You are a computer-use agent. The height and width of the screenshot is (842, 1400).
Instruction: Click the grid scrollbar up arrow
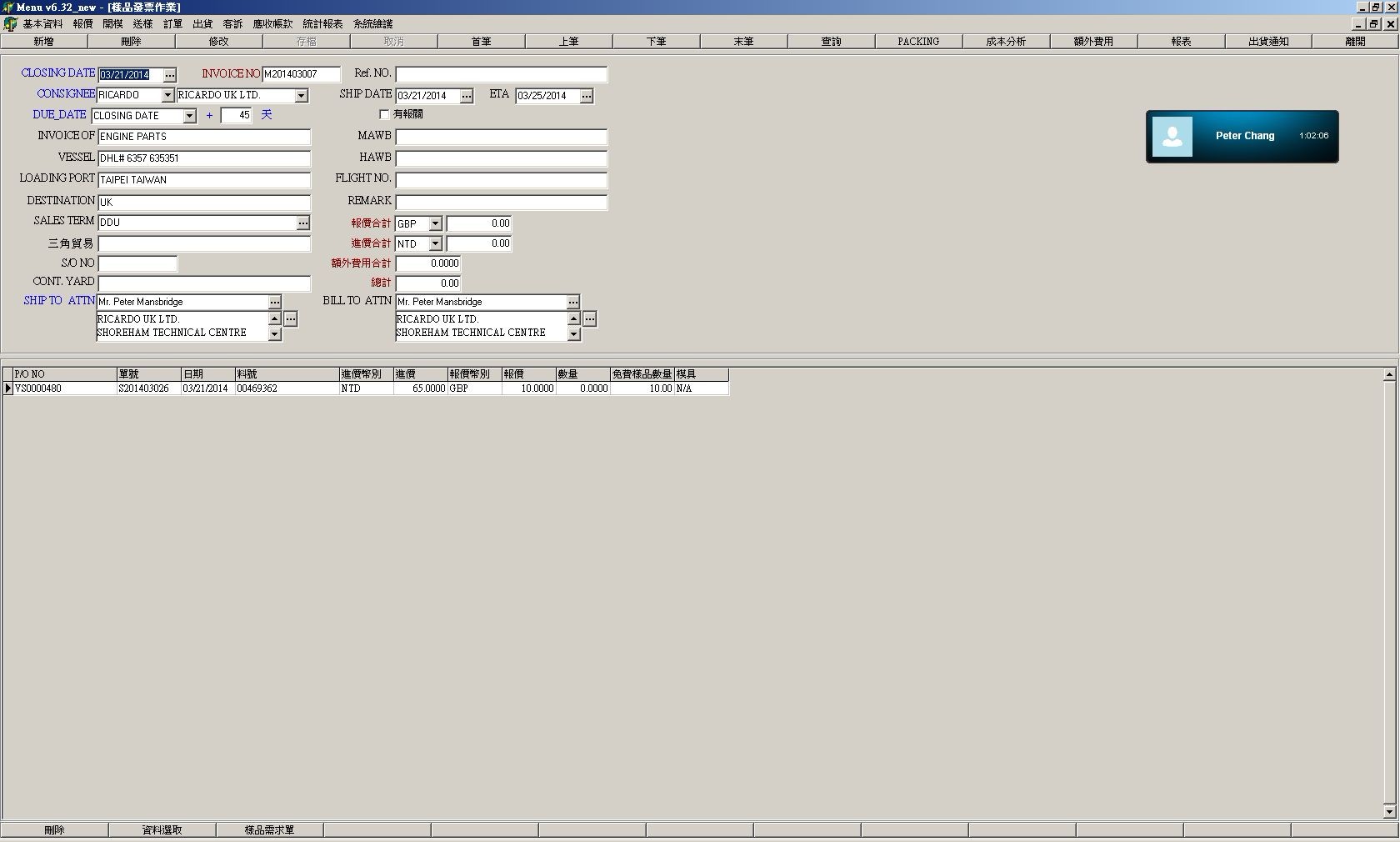coord(1389,375)
